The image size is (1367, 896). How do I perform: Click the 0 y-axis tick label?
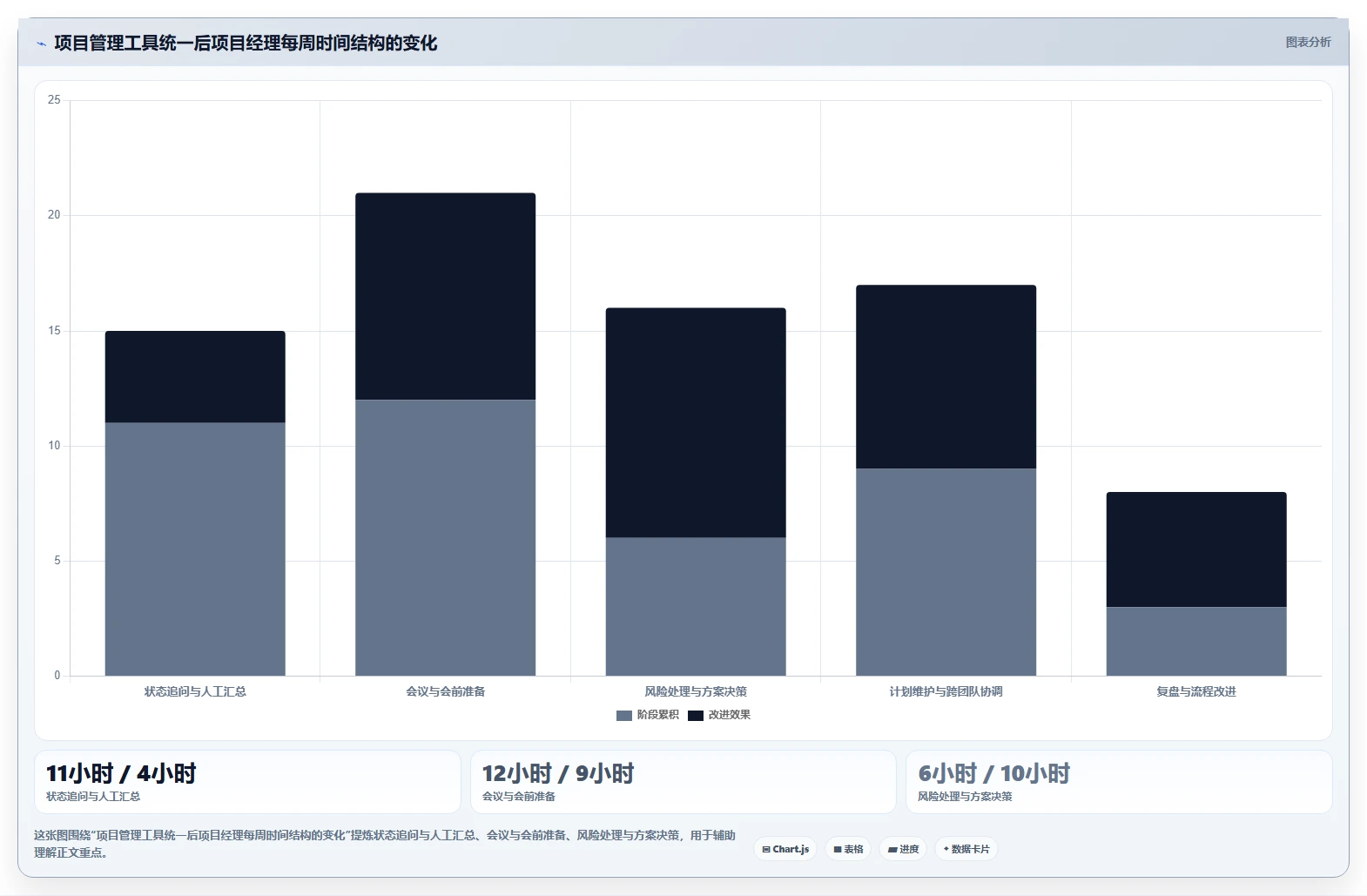(57, 676)
